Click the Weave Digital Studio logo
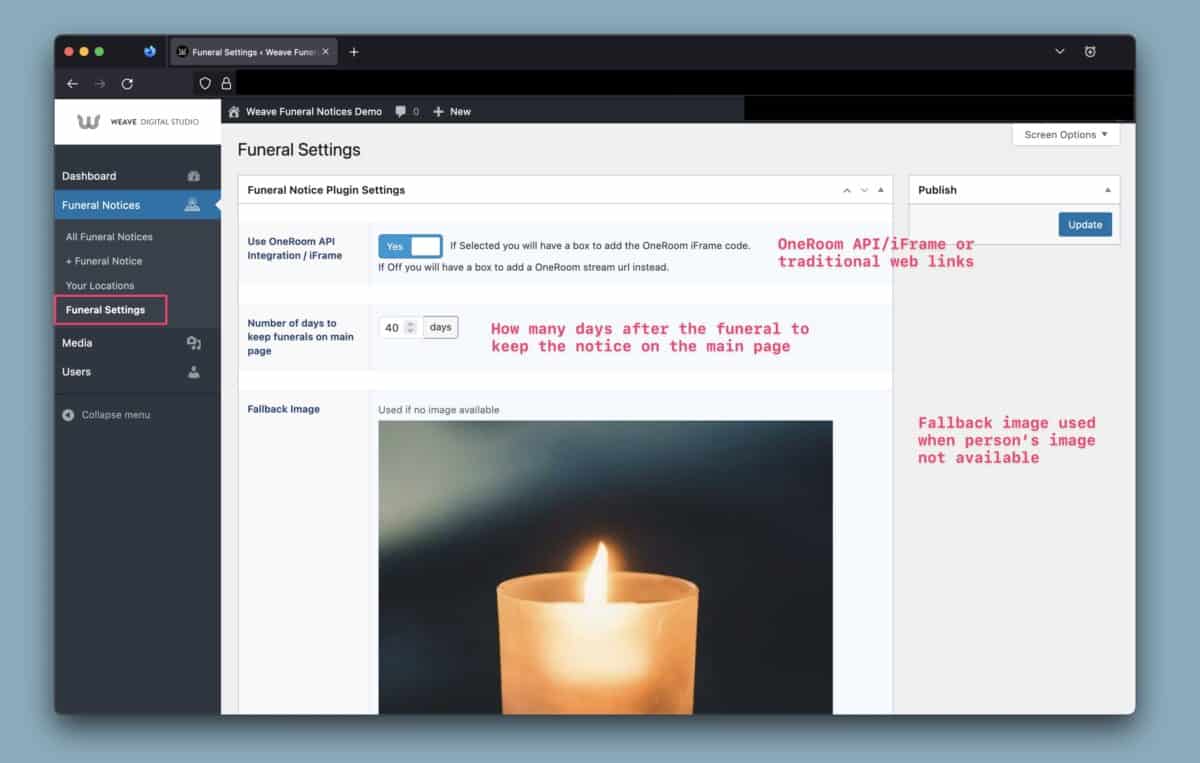Screen dimensions: 1200x763 [x=137, y=122]
